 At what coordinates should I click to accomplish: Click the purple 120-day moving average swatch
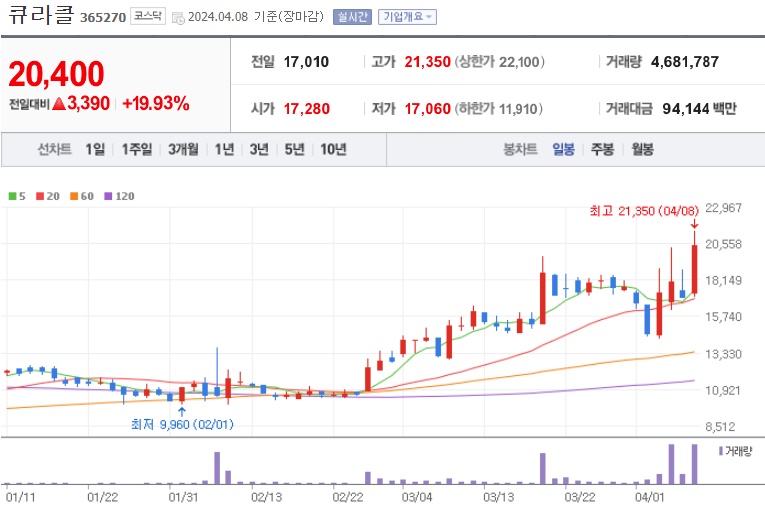tap(108, 196)
